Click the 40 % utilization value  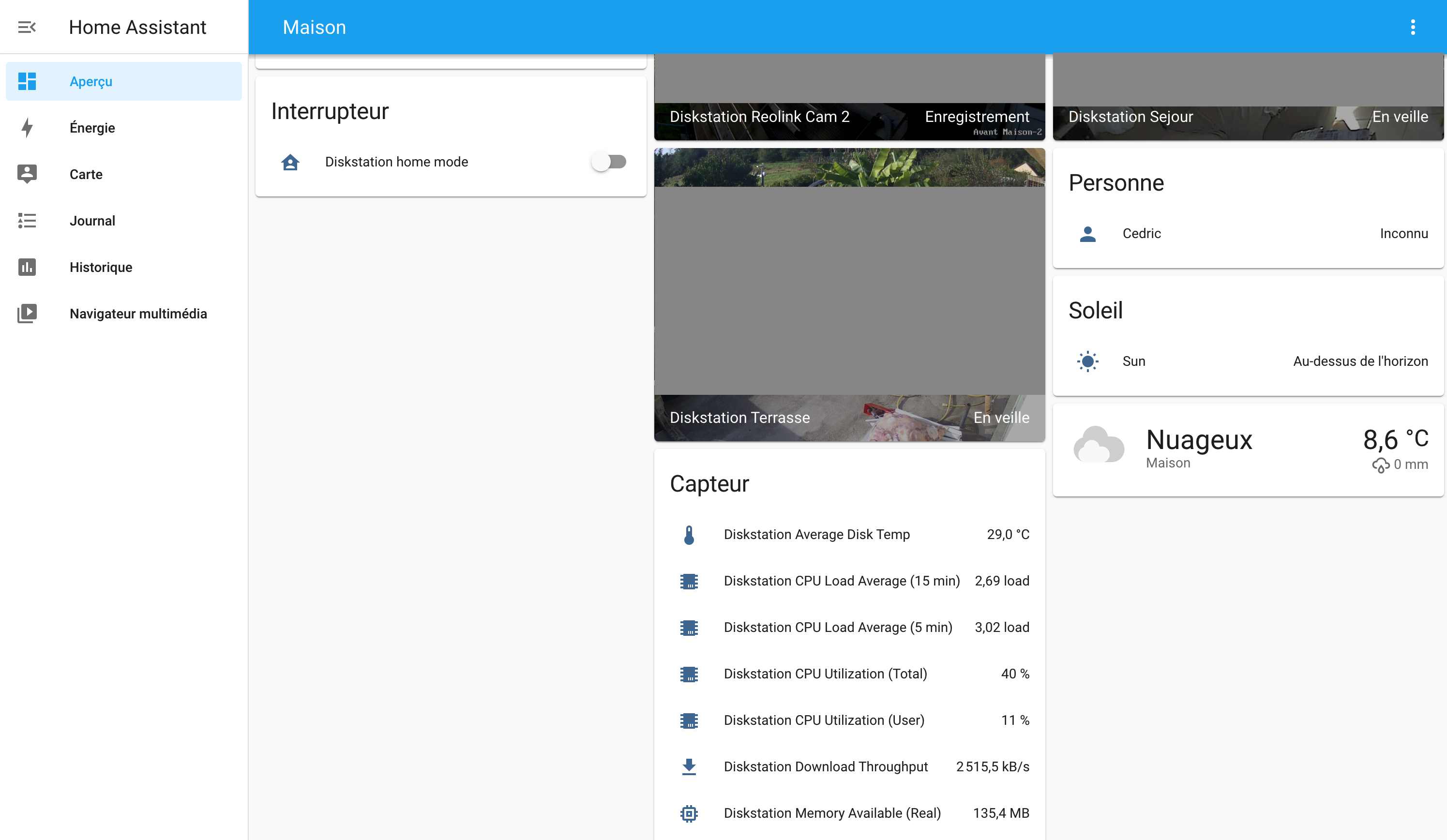(1015, 674)
